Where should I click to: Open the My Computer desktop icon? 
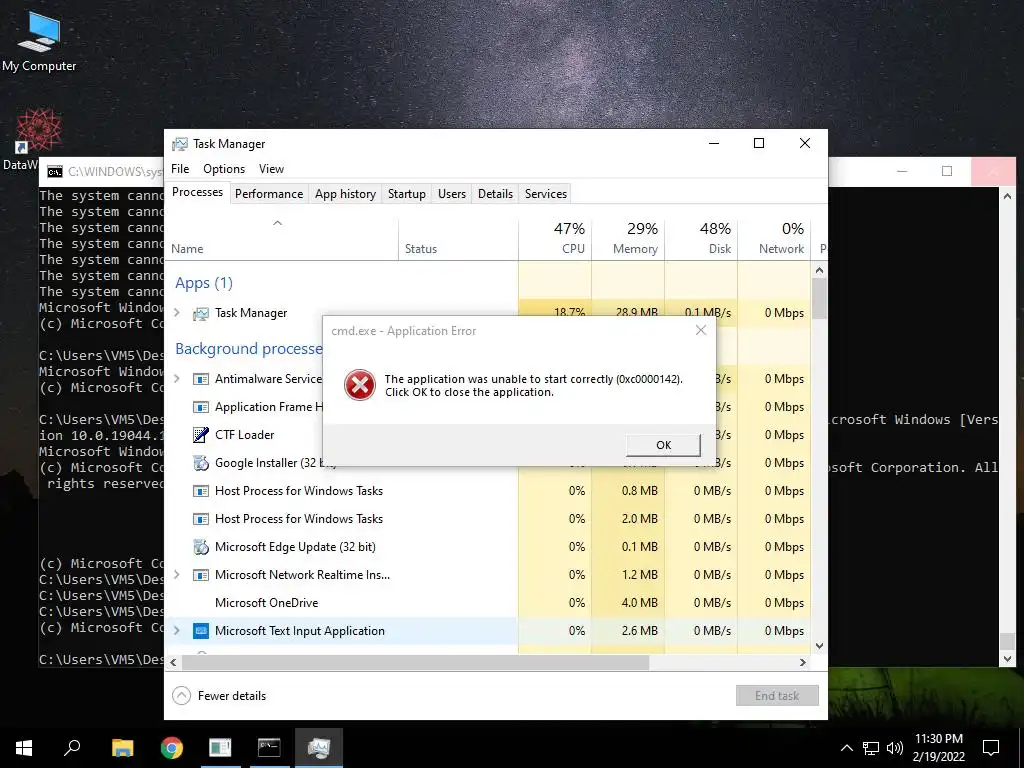click(39, 42)
